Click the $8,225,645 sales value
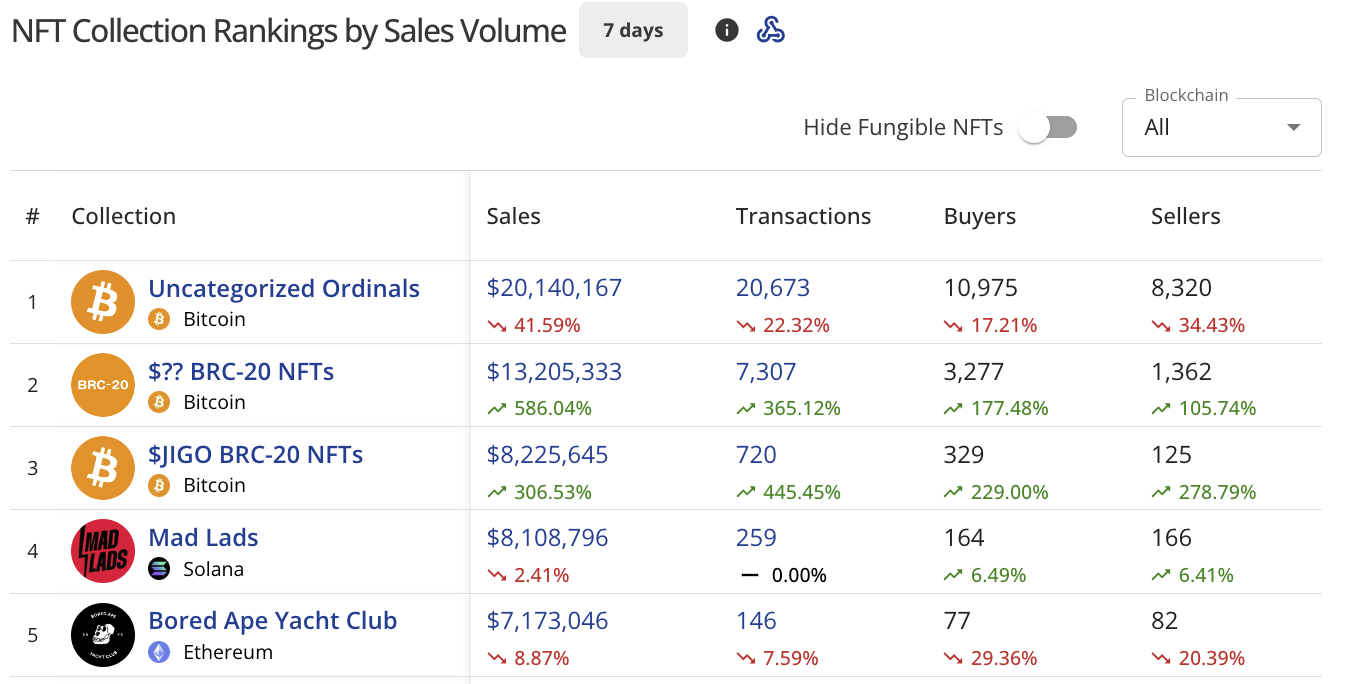 tap(548, 454)
